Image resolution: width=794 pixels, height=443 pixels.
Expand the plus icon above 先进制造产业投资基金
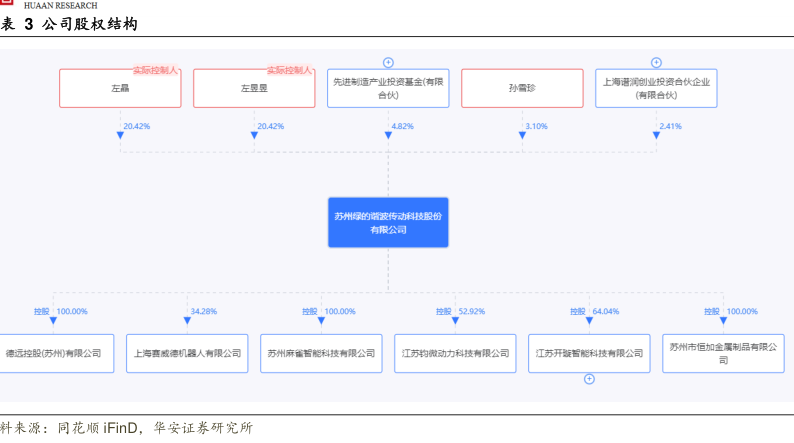pos(388,62)
